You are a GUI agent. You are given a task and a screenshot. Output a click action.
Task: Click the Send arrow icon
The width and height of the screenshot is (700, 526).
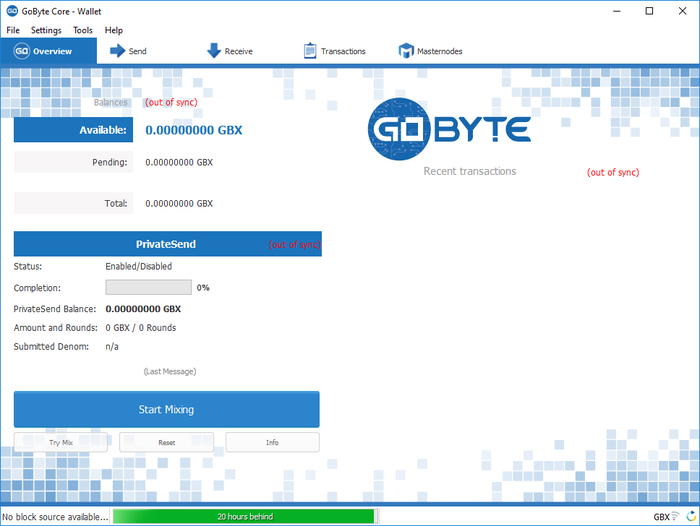[117, 51]
